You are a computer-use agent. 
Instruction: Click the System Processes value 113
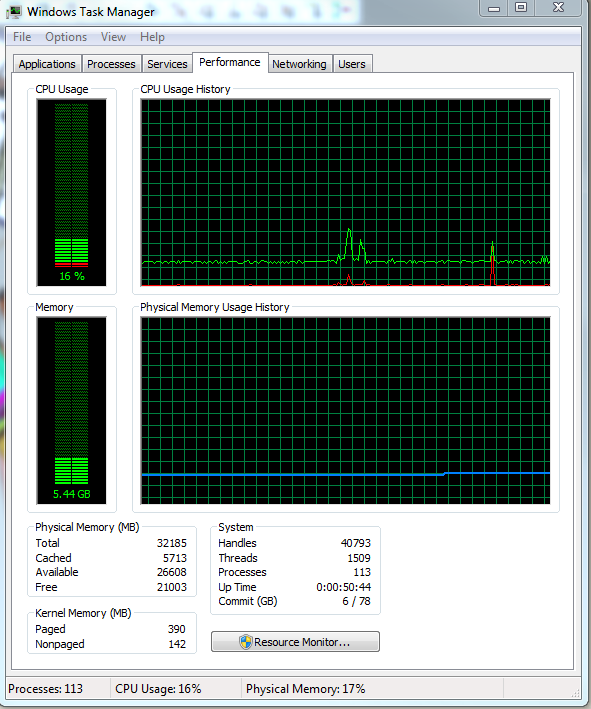click(x=362, y=572)
